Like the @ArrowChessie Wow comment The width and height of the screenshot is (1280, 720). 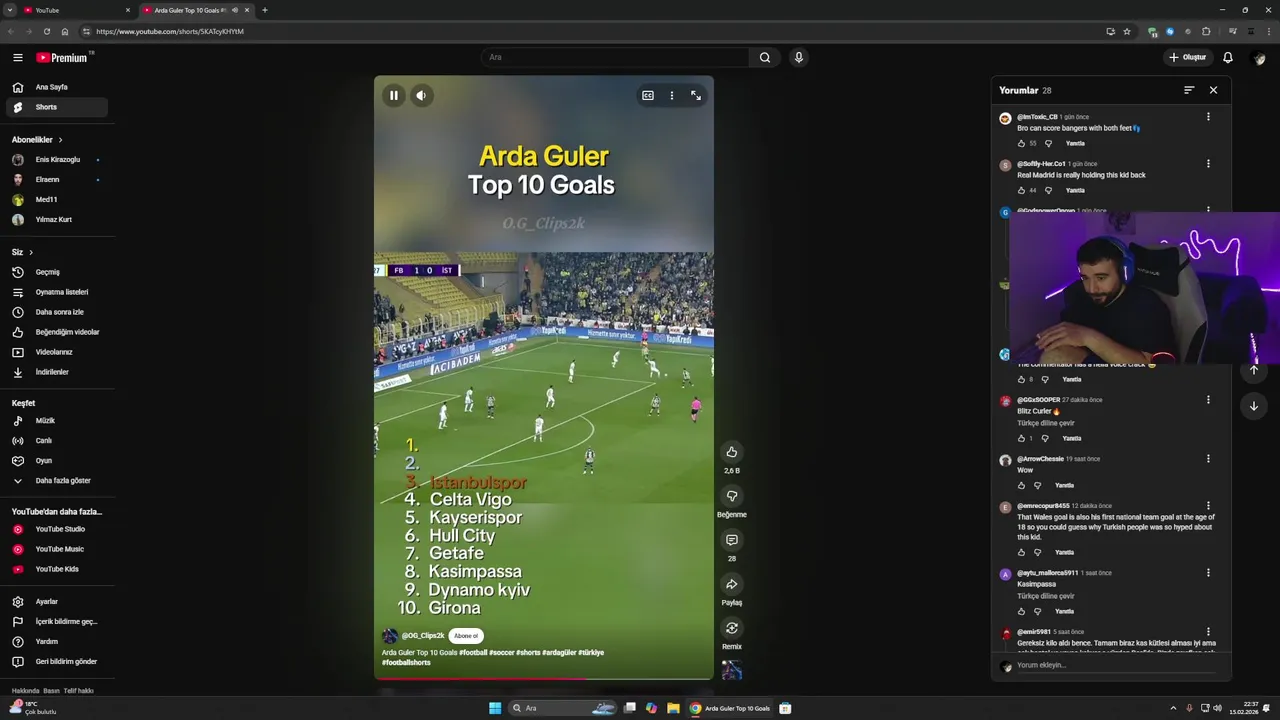pos(1021,485)
